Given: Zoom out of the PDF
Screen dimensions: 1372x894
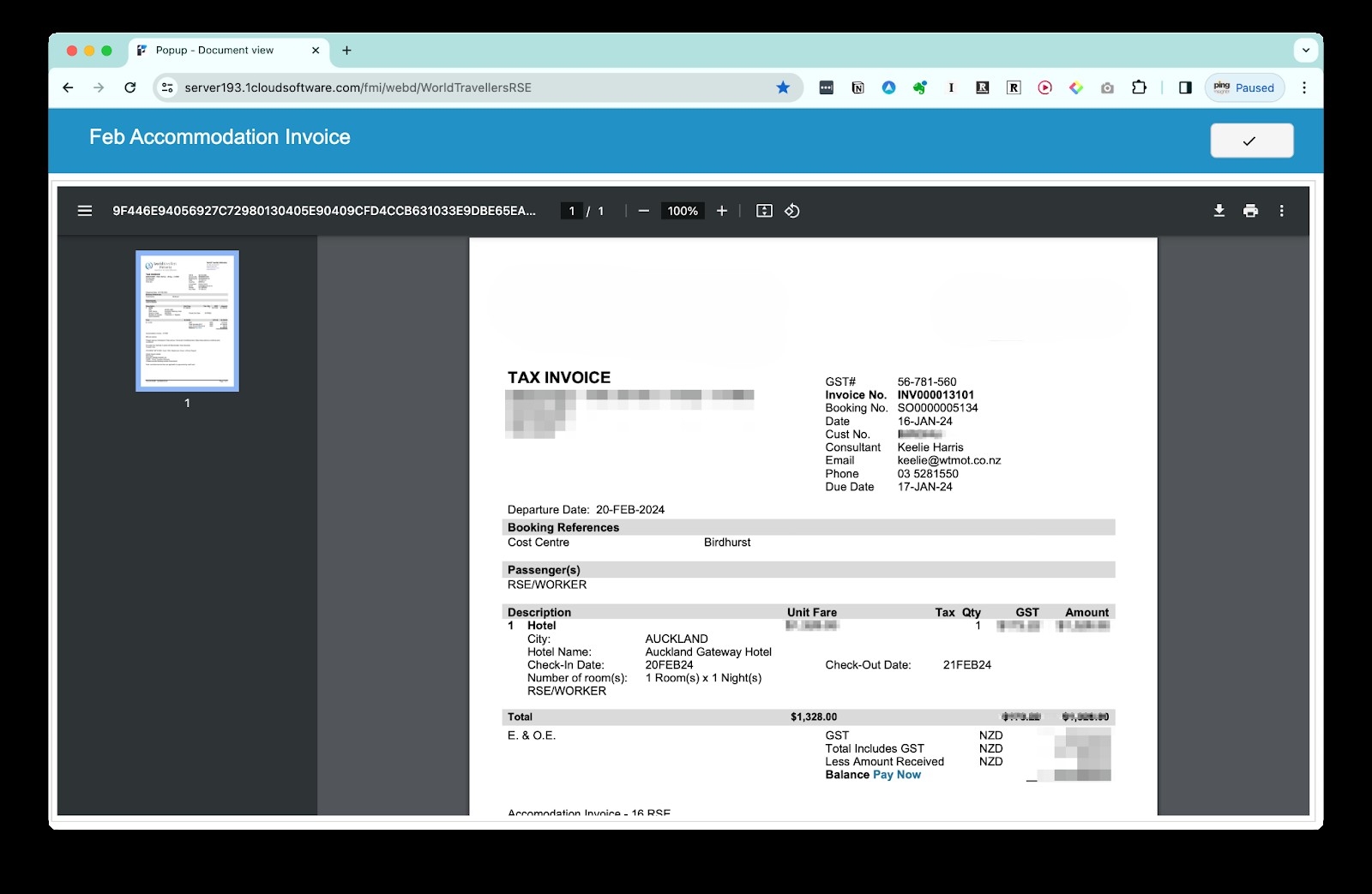Looking at the screenshot, I should pos(643,211).
